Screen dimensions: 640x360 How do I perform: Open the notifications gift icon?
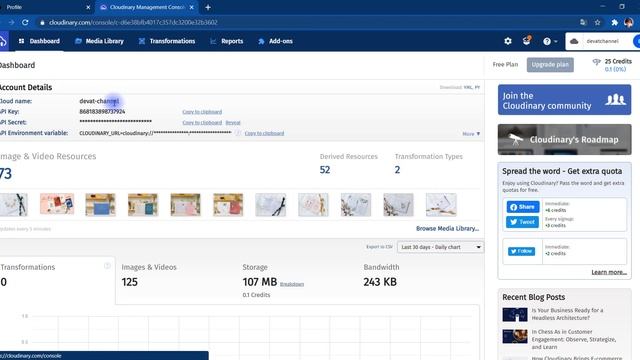[527, 40]
